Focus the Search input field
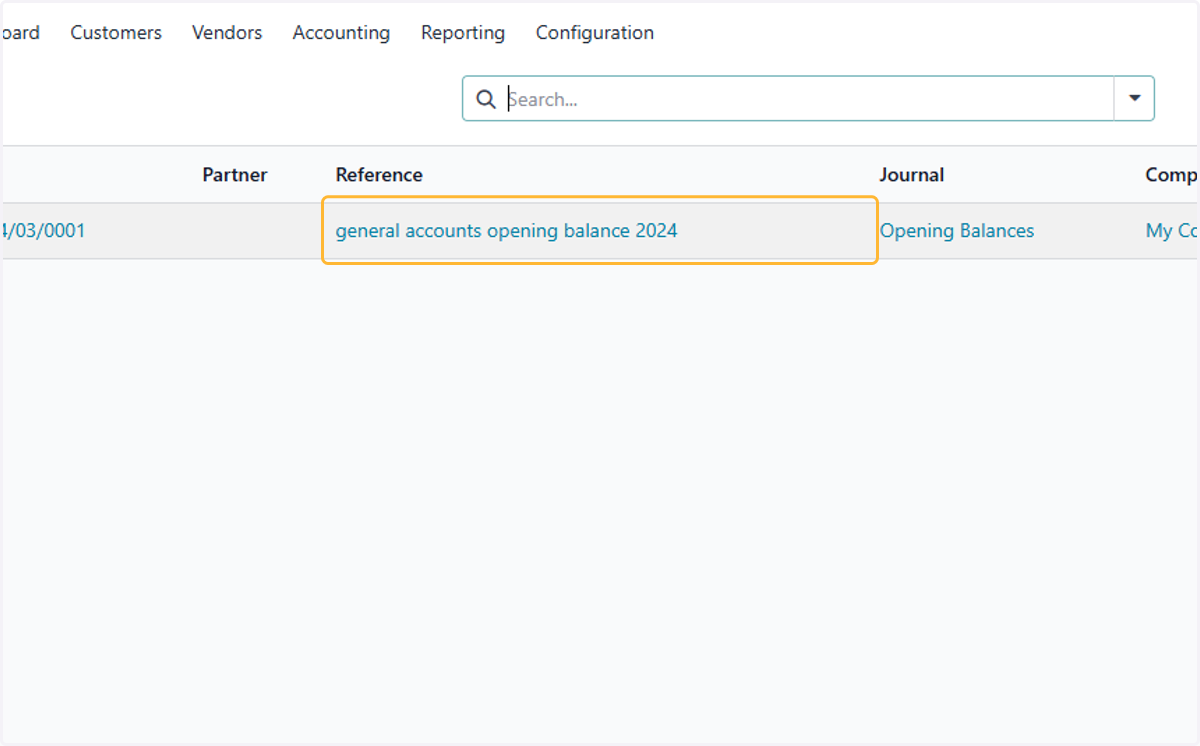1200x746 pixels. (808, 99)
